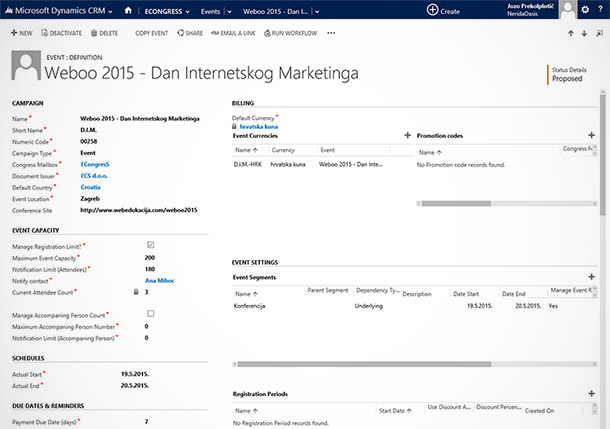Add a new Event Currencies record
This screenshot has height=429, width=610.
[407, 135]
